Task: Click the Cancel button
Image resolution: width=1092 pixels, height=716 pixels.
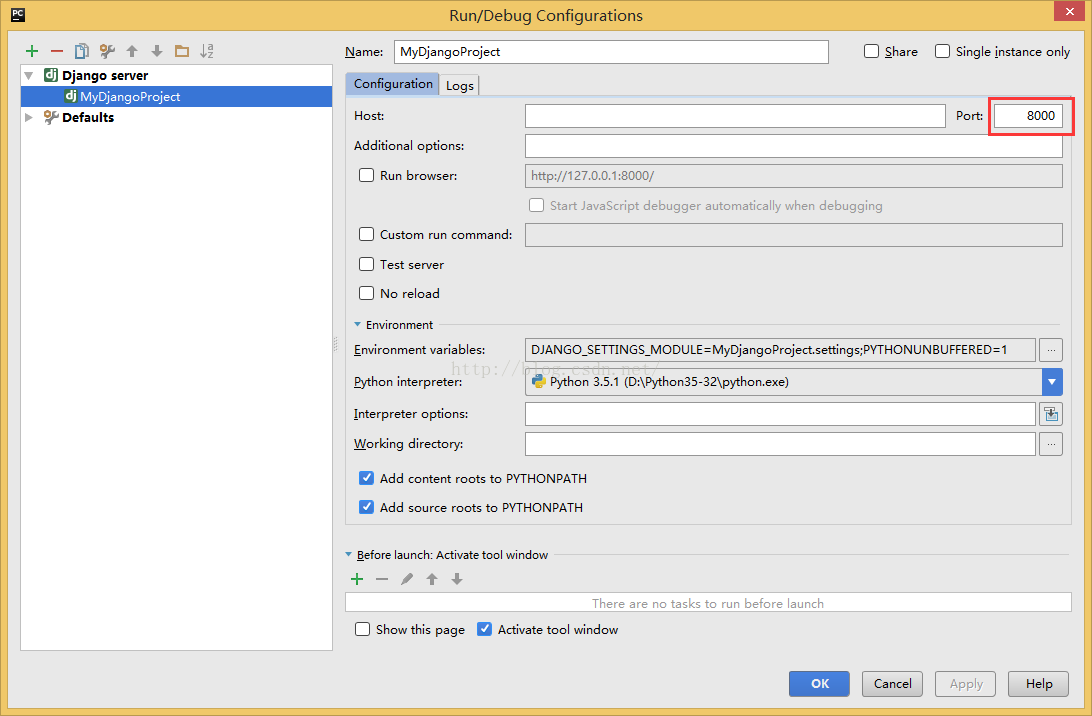Action: (x=892, y=684)
